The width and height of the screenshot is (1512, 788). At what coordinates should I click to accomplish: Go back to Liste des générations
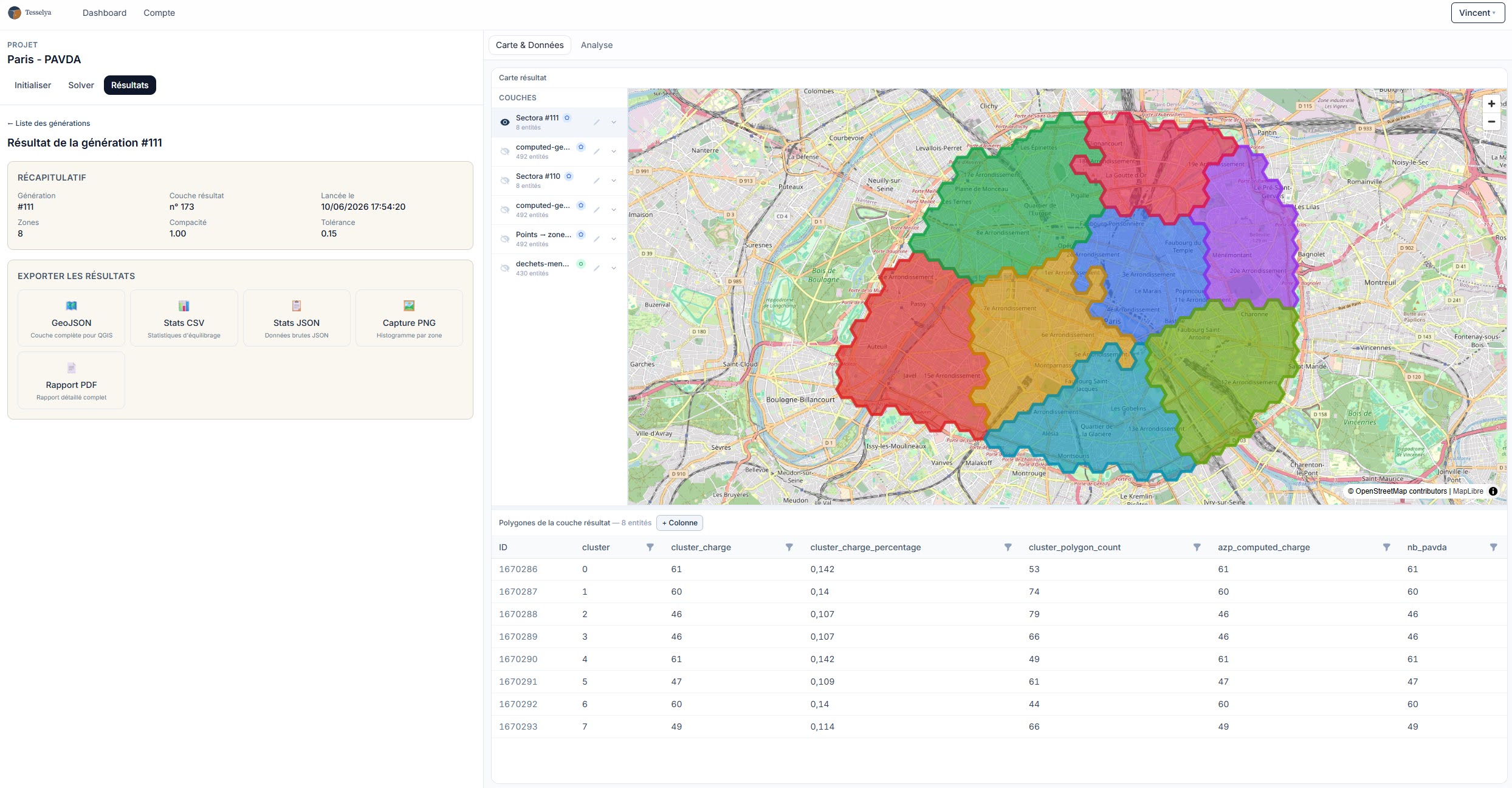coord(49,123)
